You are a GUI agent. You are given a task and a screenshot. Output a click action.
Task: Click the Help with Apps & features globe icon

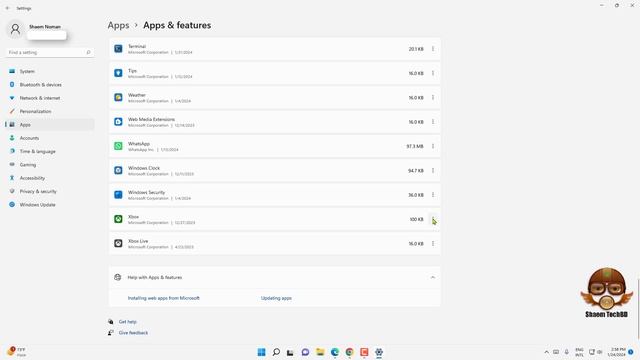pos(118,278)
